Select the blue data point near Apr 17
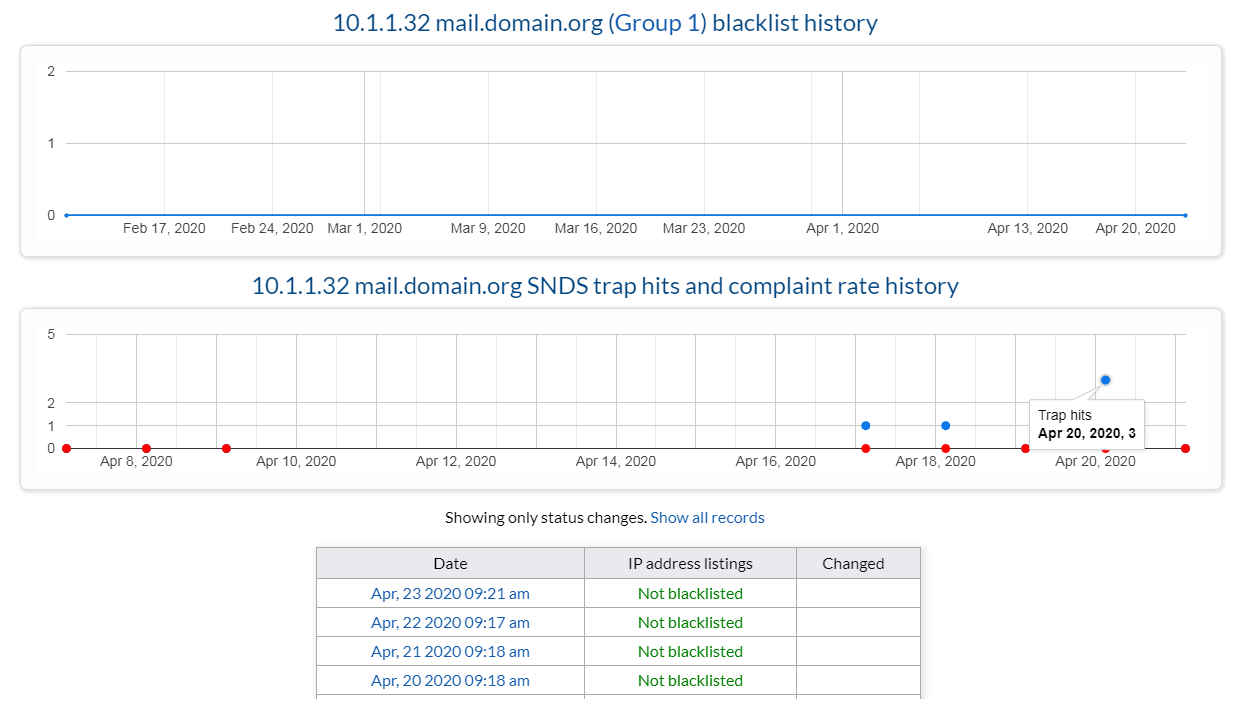Viewport: 1238px width, 710px height. point(864,425)
